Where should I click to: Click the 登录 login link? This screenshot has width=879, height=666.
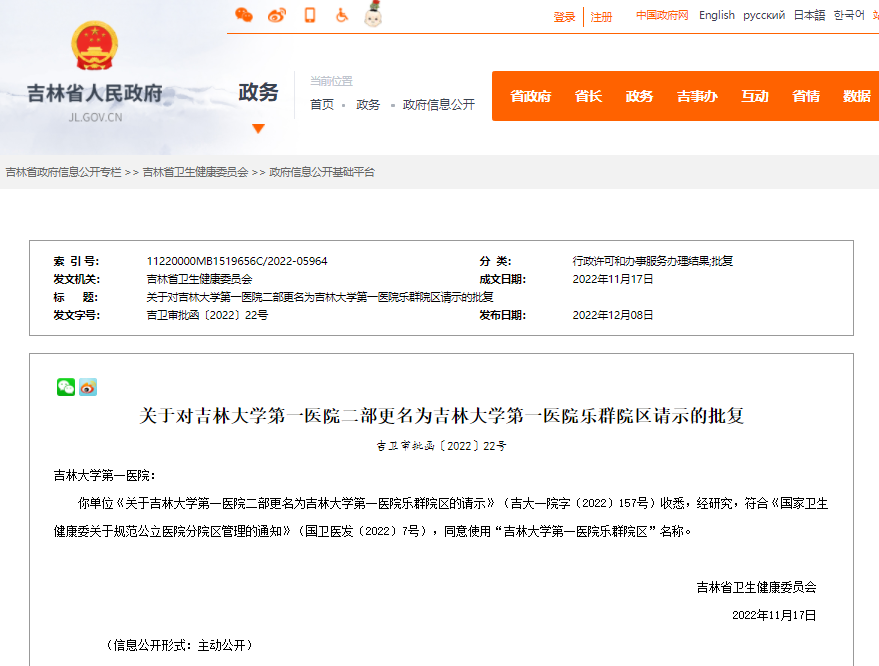coord(565,17)
